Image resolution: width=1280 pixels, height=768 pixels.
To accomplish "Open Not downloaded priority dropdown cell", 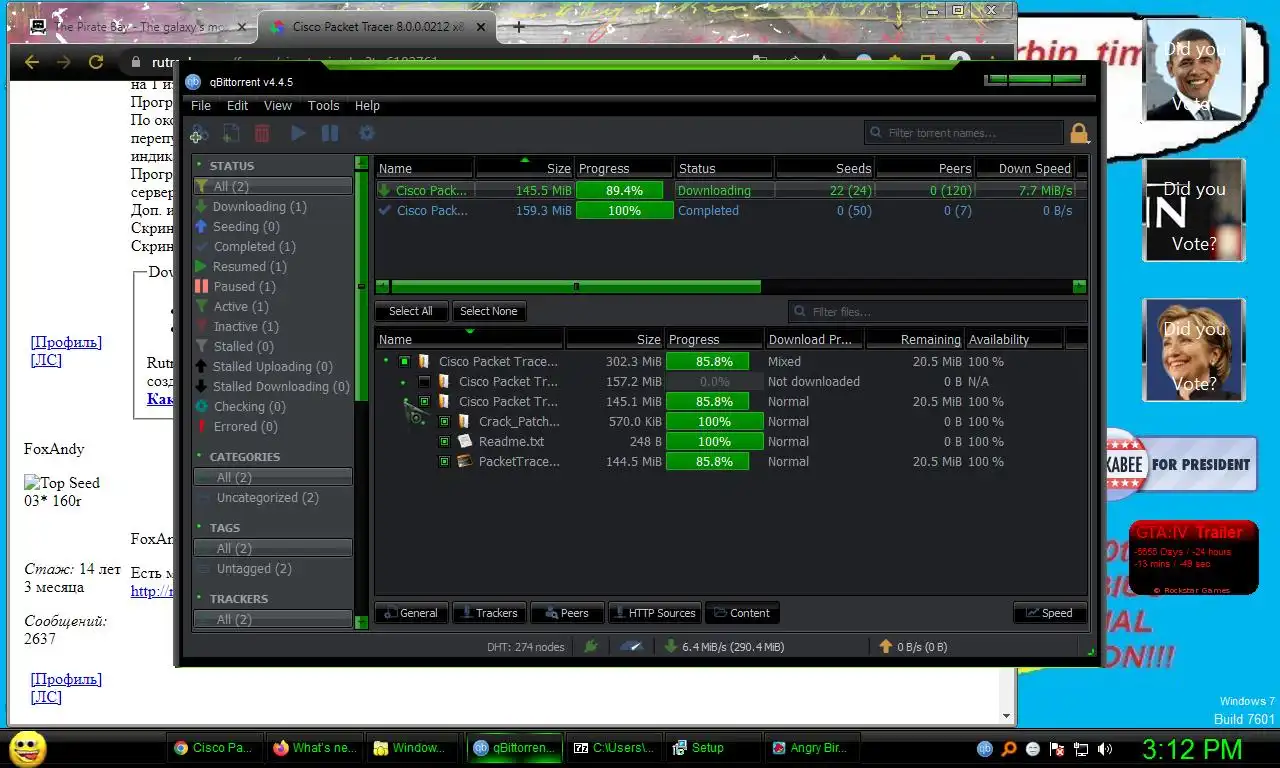I will (x=814, y=381).
